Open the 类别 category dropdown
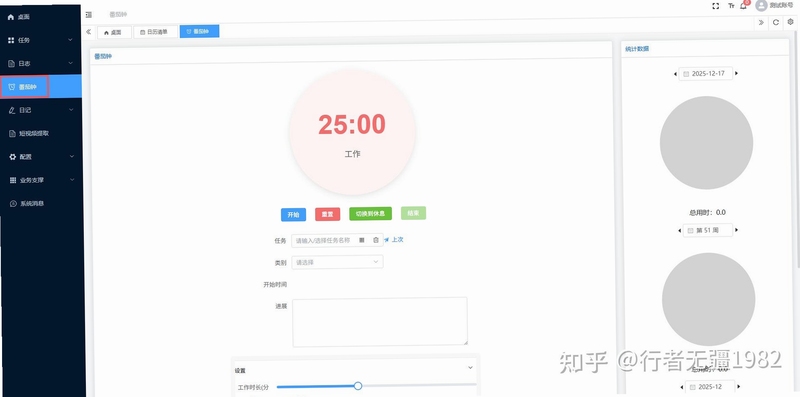This screenshot has width=800, height=397. pyautogui.click(x=337, y=262)
